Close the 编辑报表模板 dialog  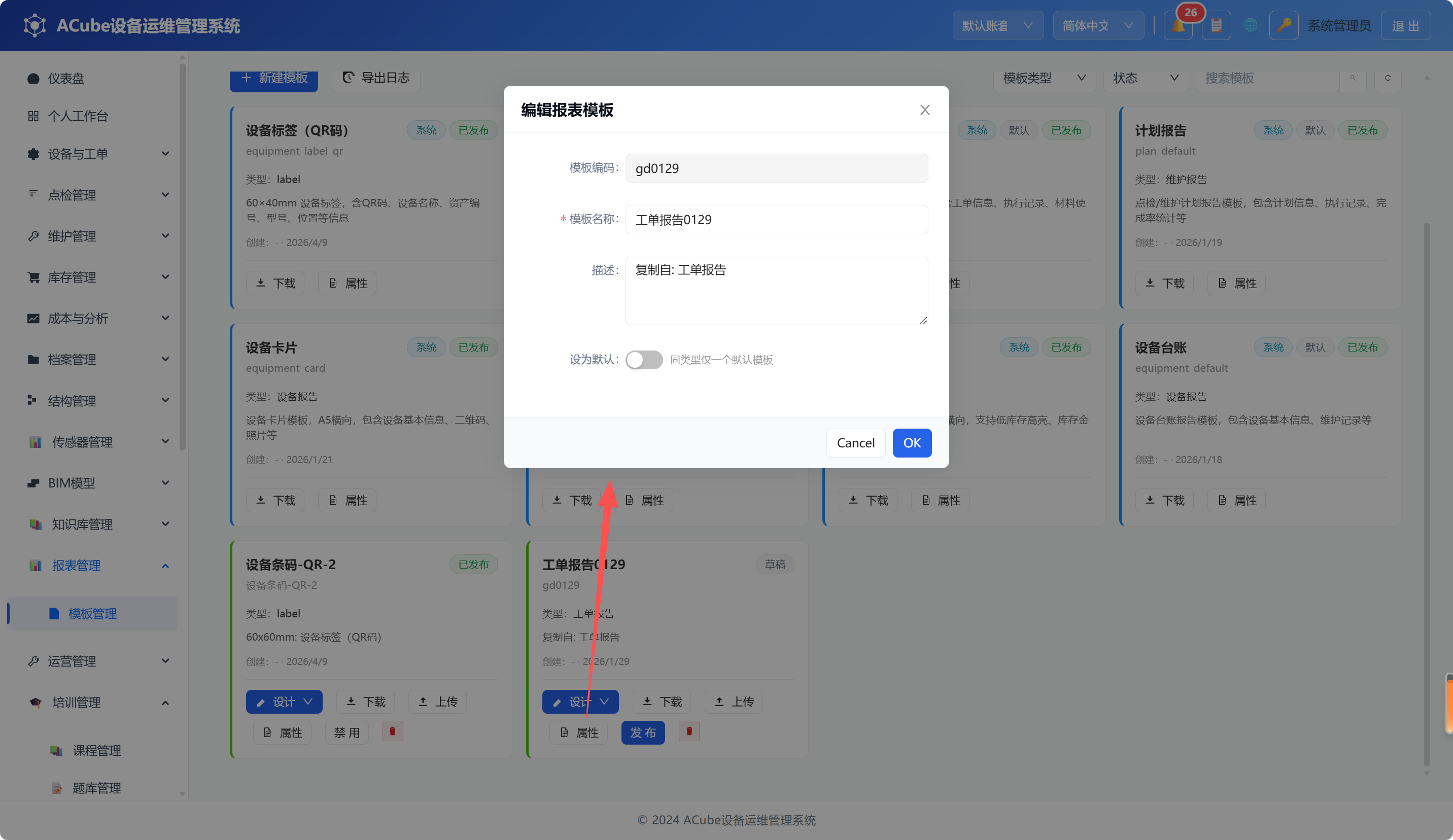925,110
